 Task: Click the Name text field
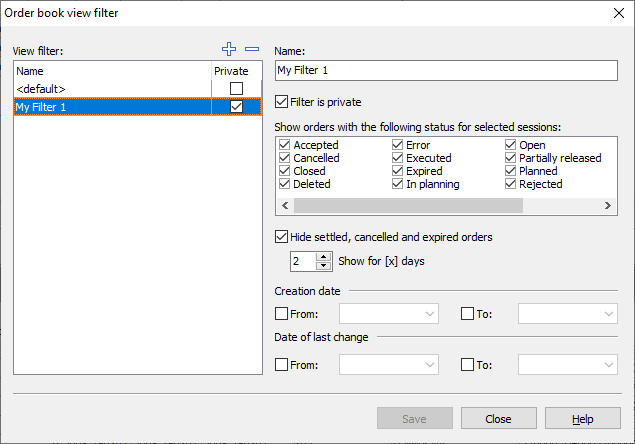pyautogui.click(x=446, y=71)
